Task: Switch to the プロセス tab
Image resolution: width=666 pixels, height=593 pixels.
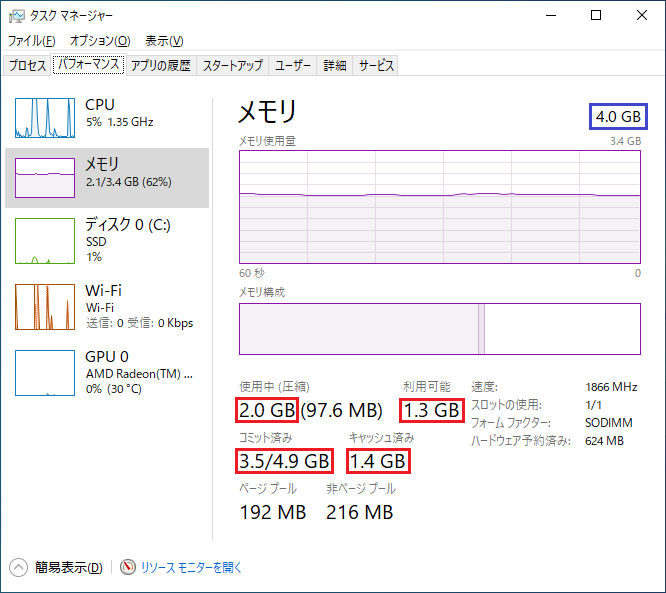Action: tap(27, 65)
